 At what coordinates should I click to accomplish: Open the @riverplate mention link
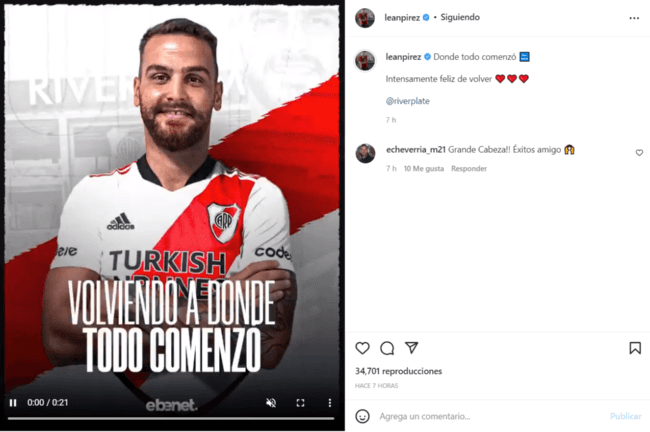407,101
